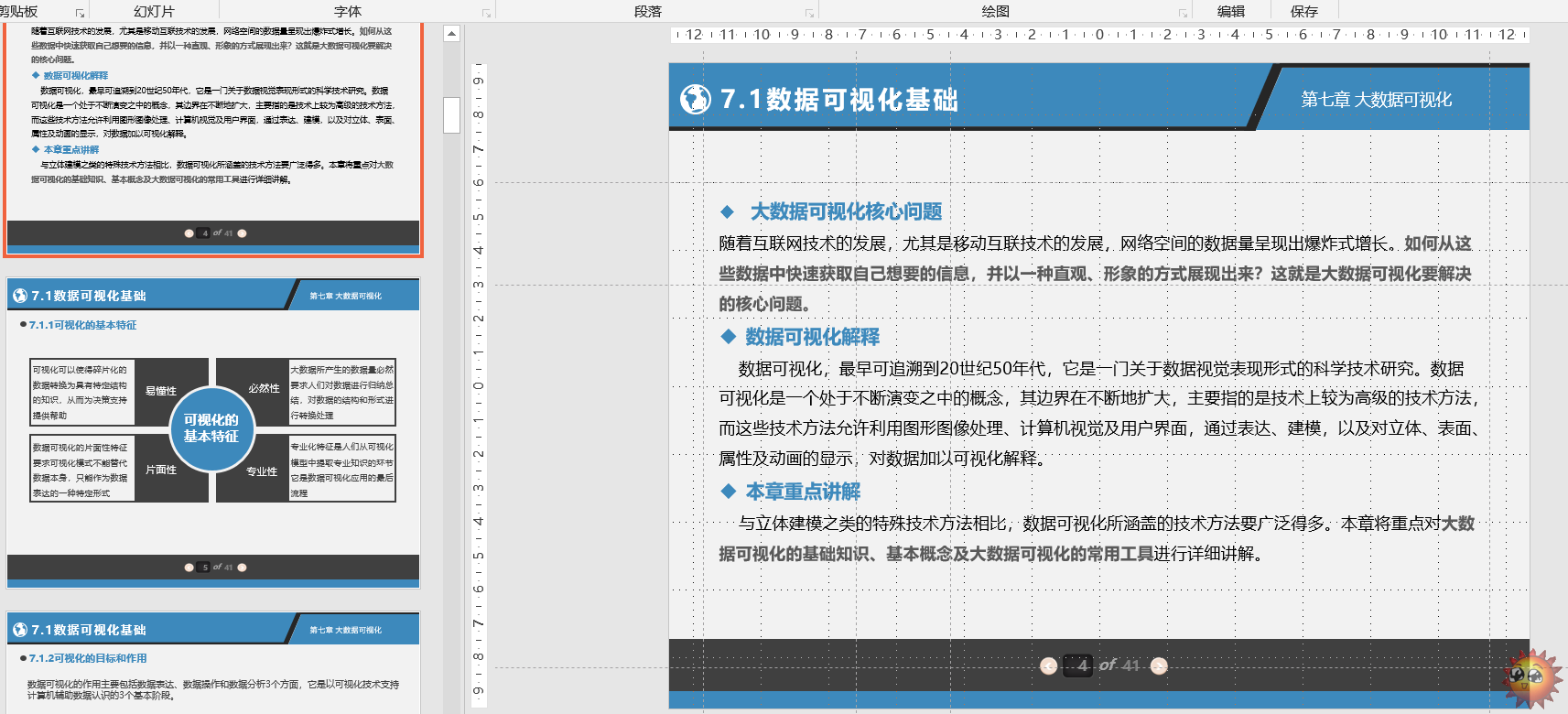Click 片面性 label in slide 5 thumbnail
Screen dimensions: 1568x714
click(x=161, y=470)
